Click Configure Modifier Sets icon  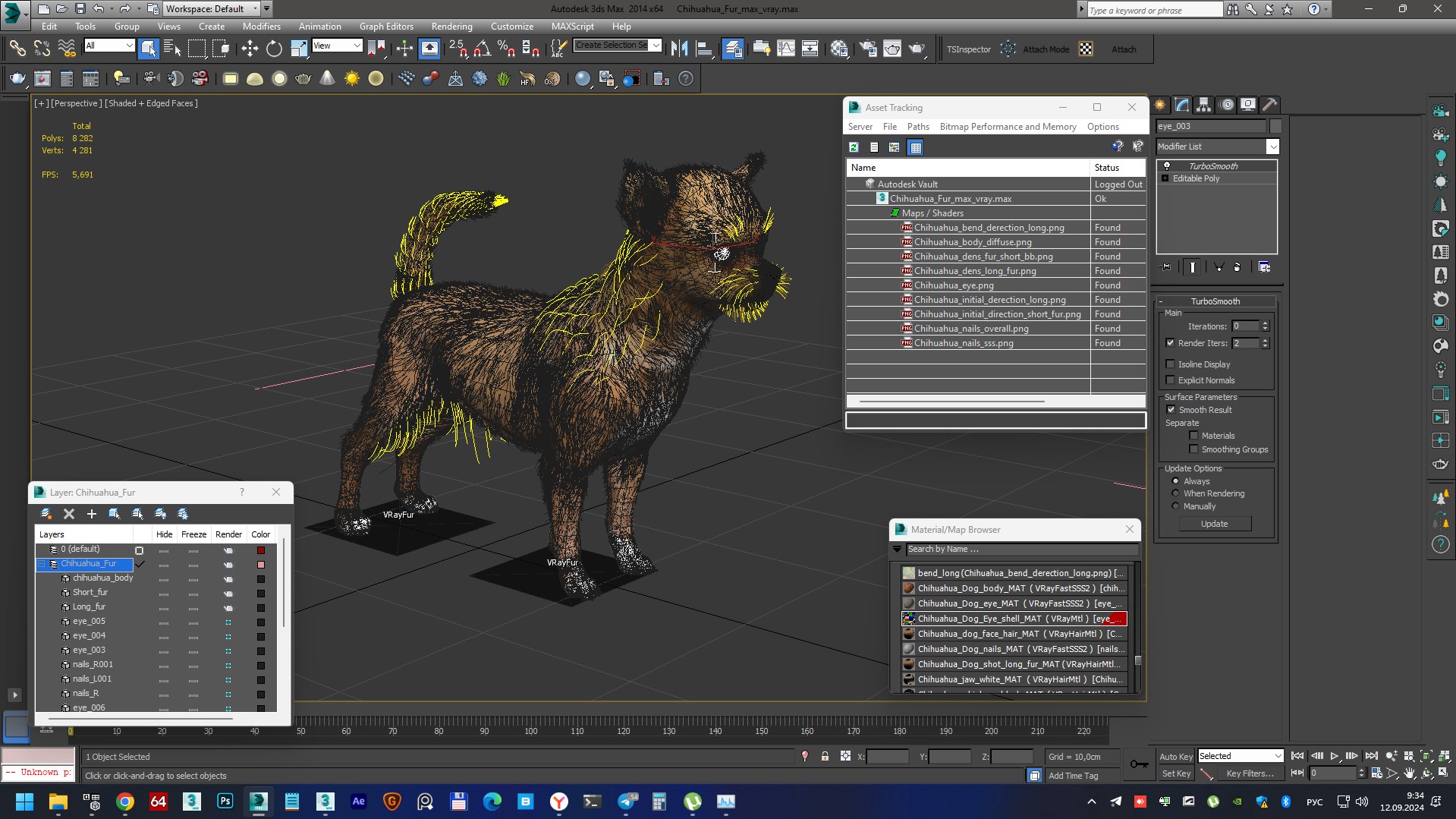[x=1264, y=266]
